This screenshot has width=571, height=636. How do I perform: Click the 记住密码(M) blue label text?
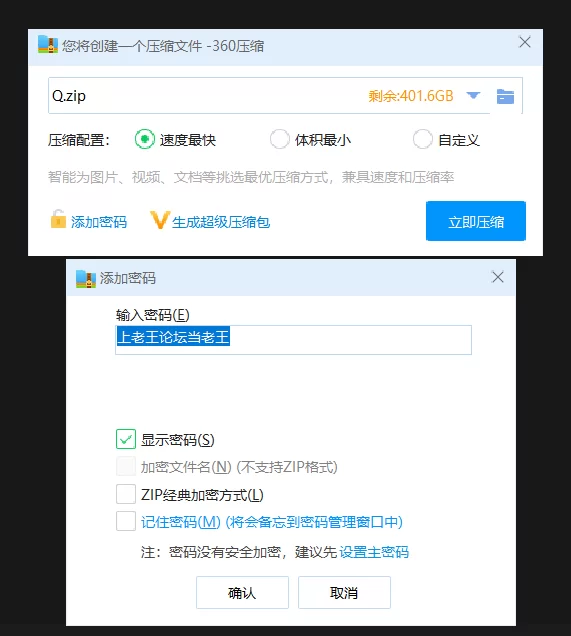[x=272, y=522]
